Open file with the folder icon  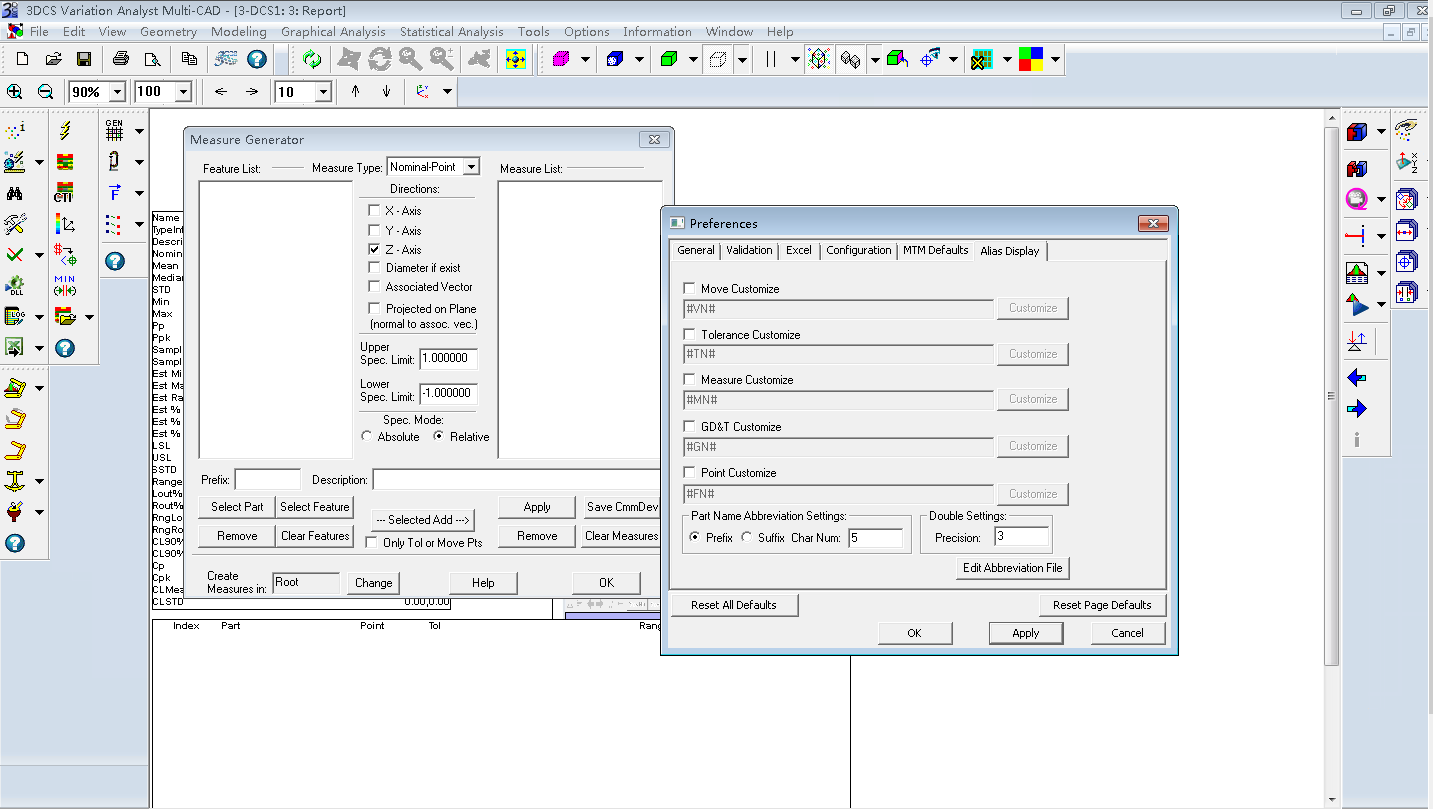click(54, 59)
